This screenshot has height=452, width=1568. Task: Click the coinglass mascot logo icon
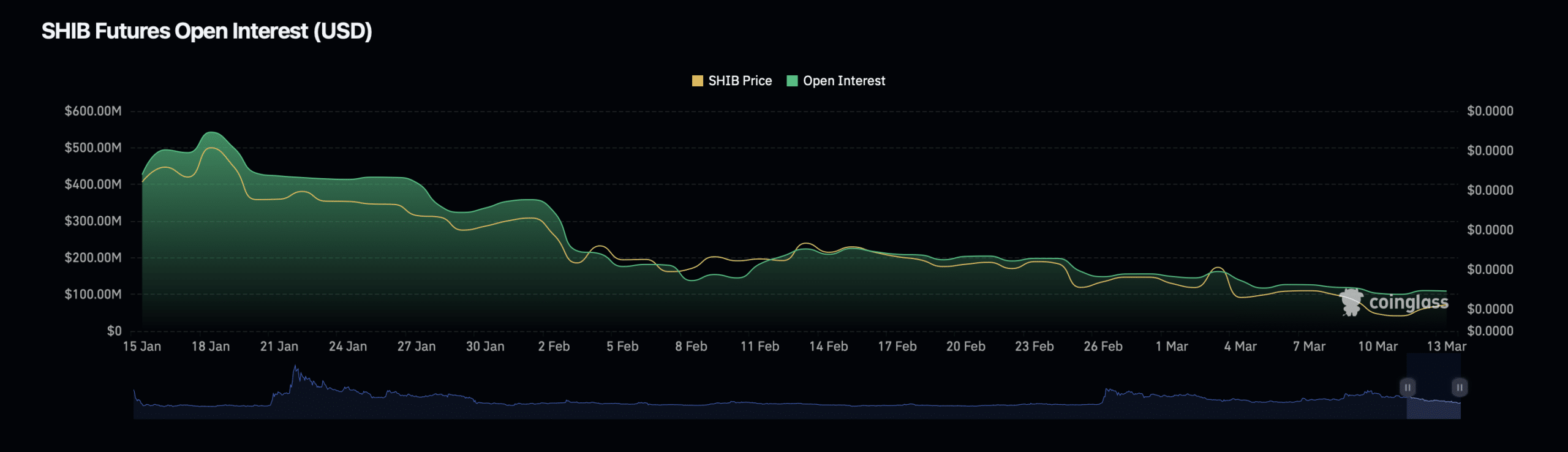(x=1351, y=302)
